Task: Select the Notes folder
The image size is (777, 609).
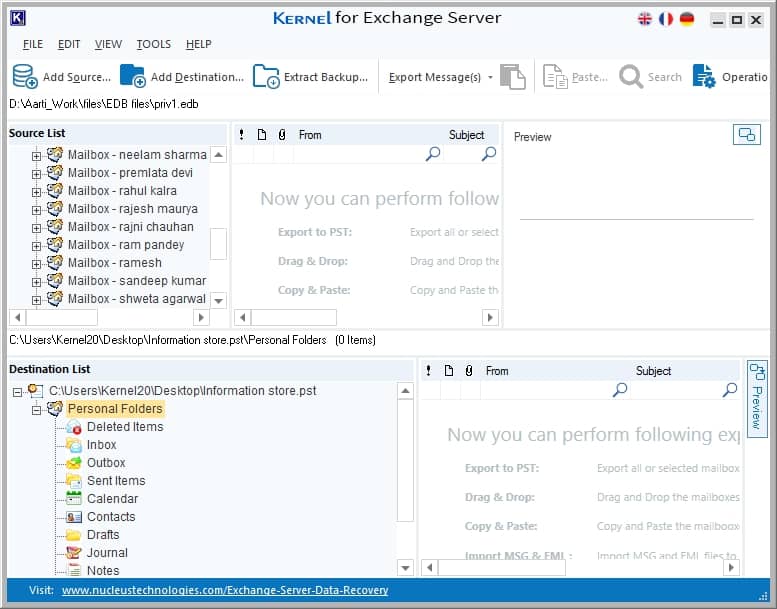Action: [103, 570]
